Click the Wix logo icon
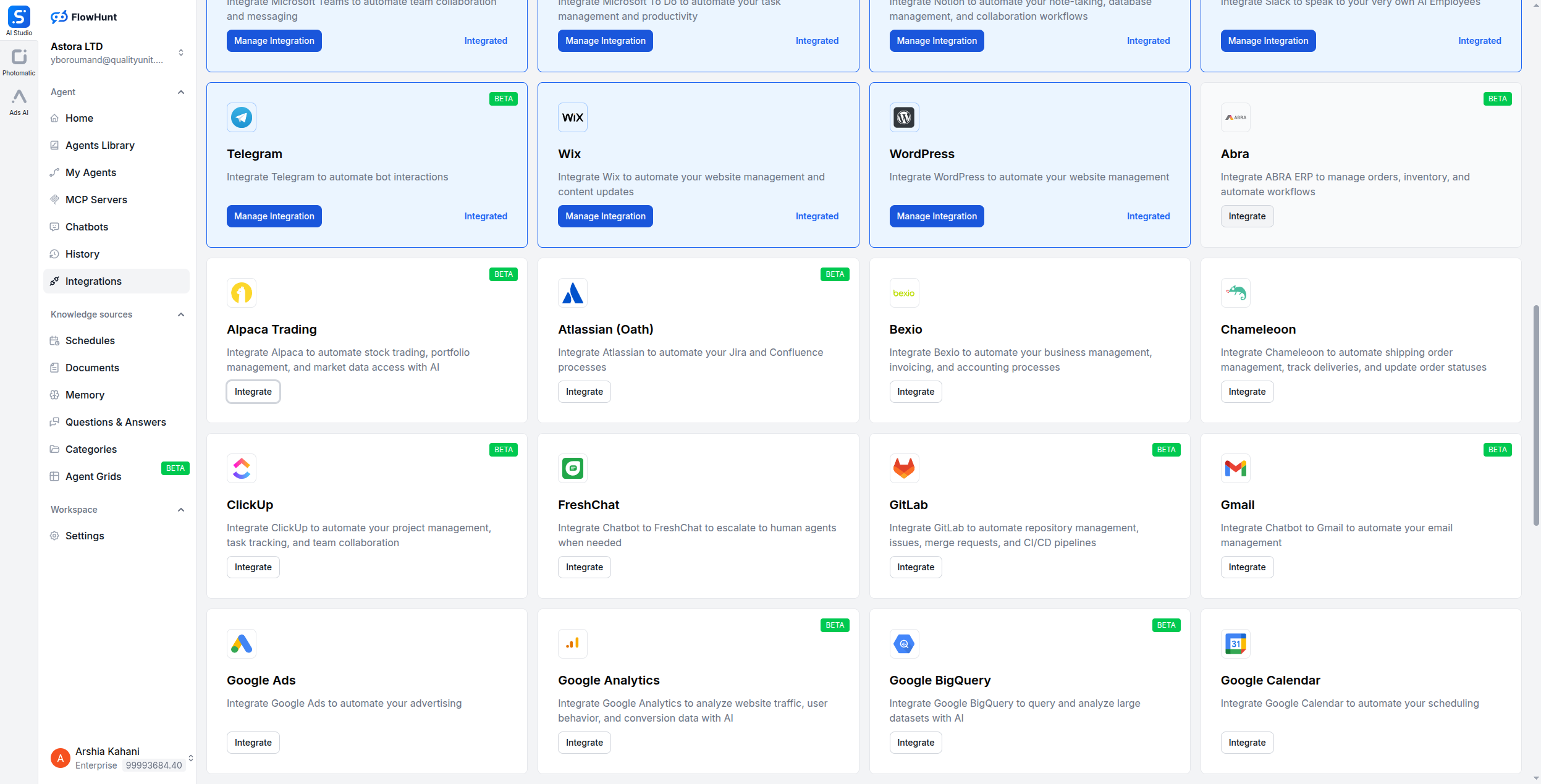Screen dimensions: 1541x784 point(572,117)
